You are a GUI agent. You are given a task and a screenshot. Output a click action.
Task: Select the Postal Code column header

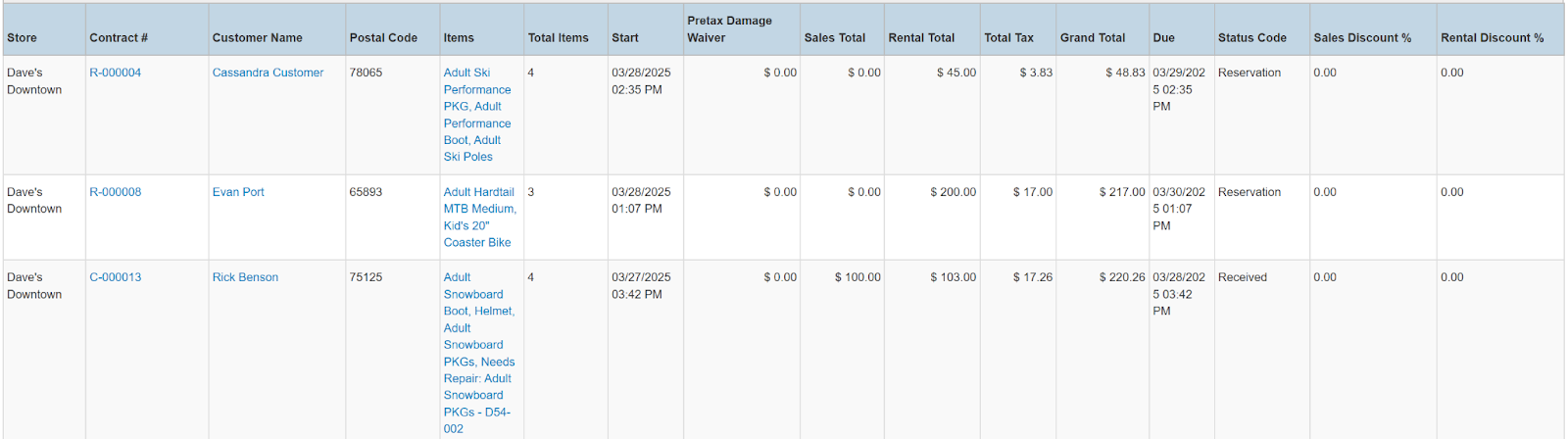click(x=383, y=38)
